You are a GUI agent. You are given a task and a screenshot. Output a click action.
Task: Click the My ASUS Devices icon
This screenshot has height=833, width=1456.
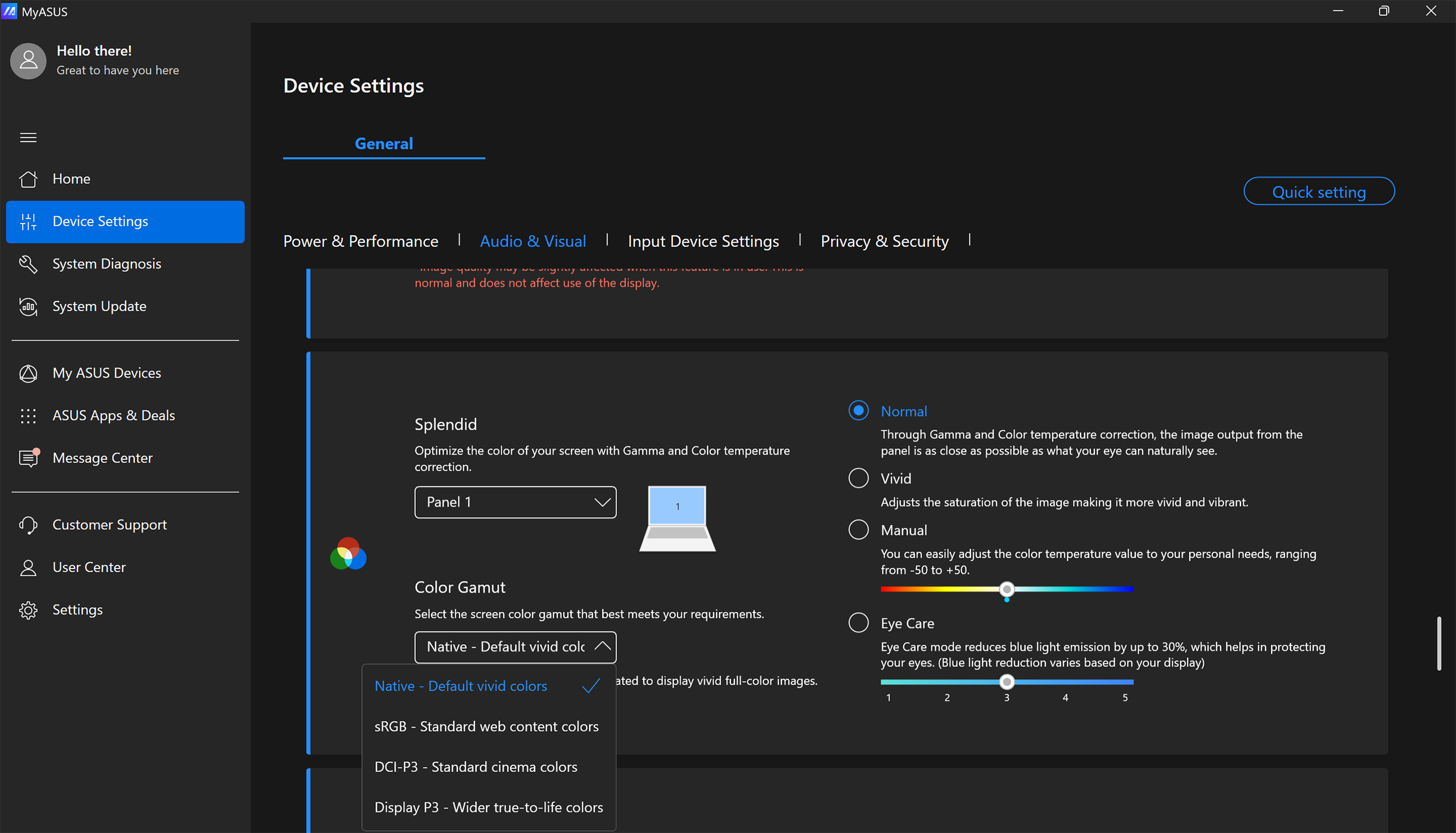28,373
